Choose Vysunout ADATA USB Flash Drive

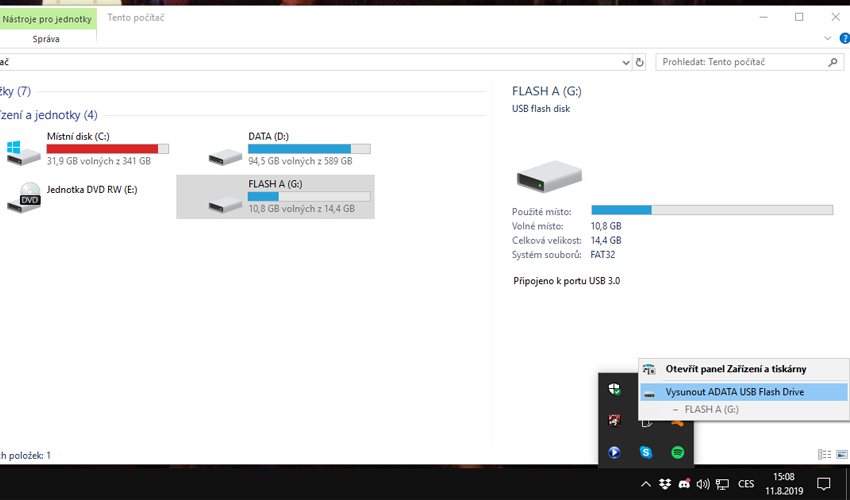pos(734,392)
